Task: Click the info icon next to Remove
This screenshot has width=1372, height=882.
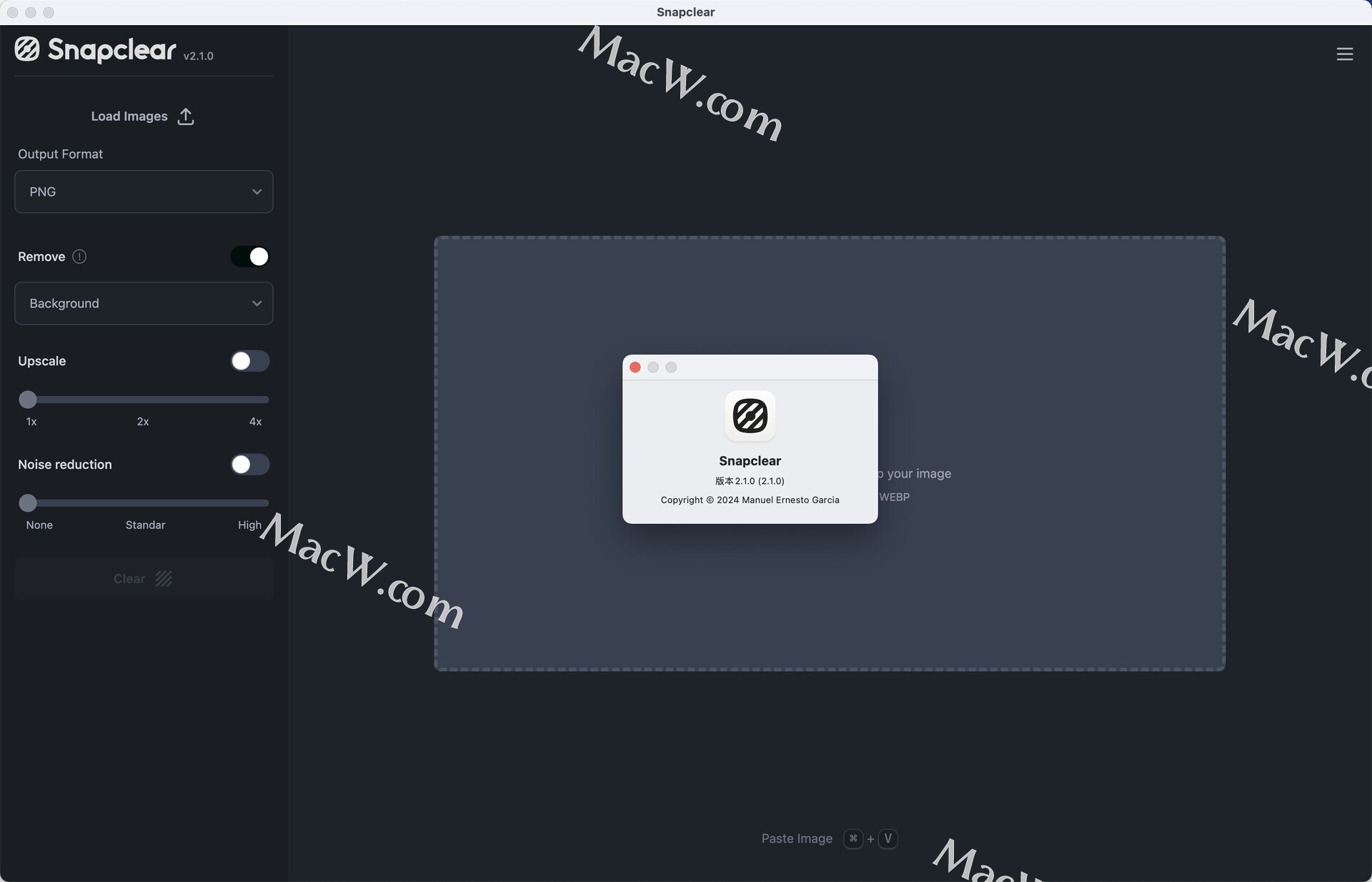Action: (x=79, y=257)
